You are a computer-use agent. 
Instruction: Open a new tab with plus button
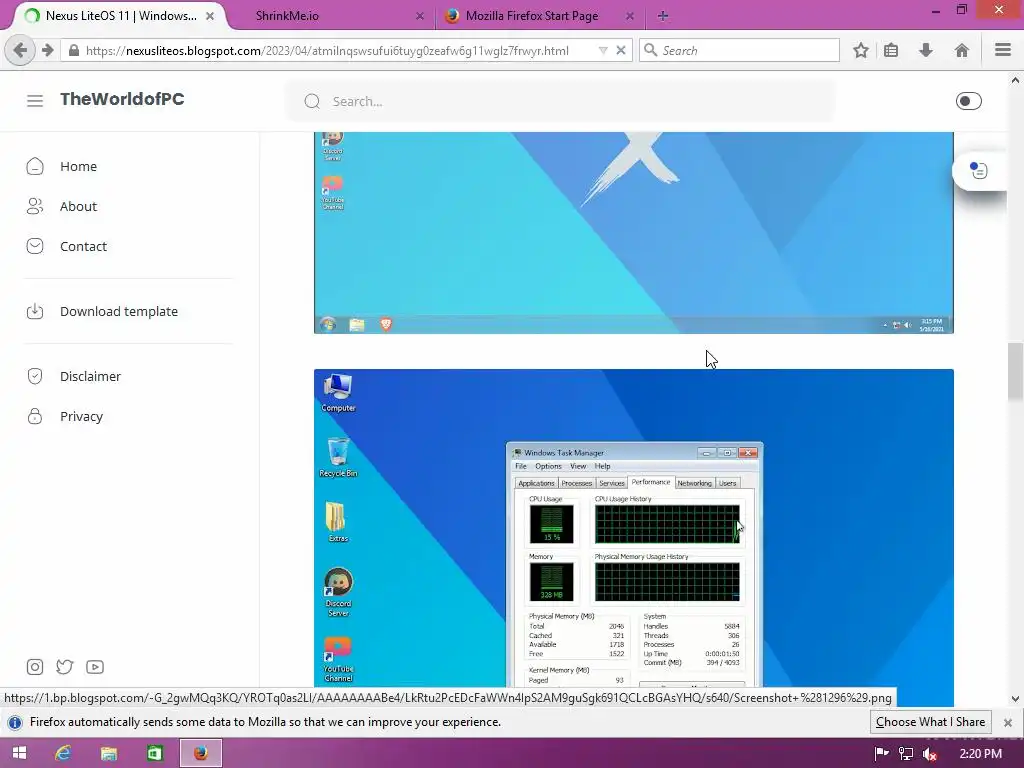click(x=663, y=16)
